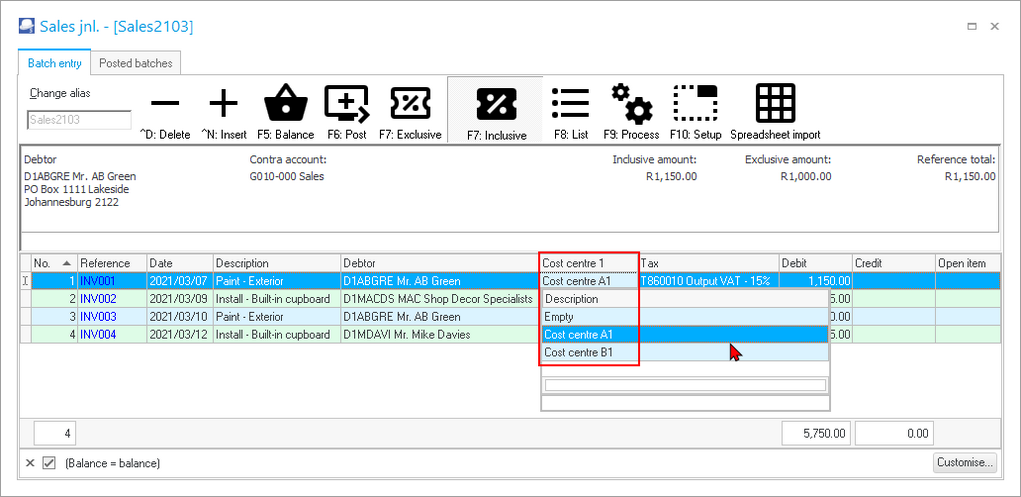Click the Customise... button
The image size is (1021, 497).
coord(965,463)
